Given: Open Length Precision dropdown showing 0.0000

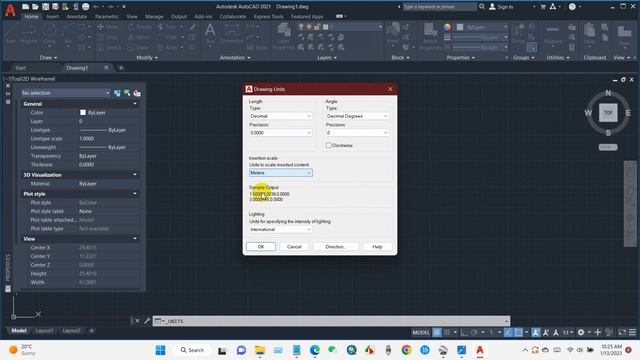Looking at the screenshot, I should (x=280, y=133).
